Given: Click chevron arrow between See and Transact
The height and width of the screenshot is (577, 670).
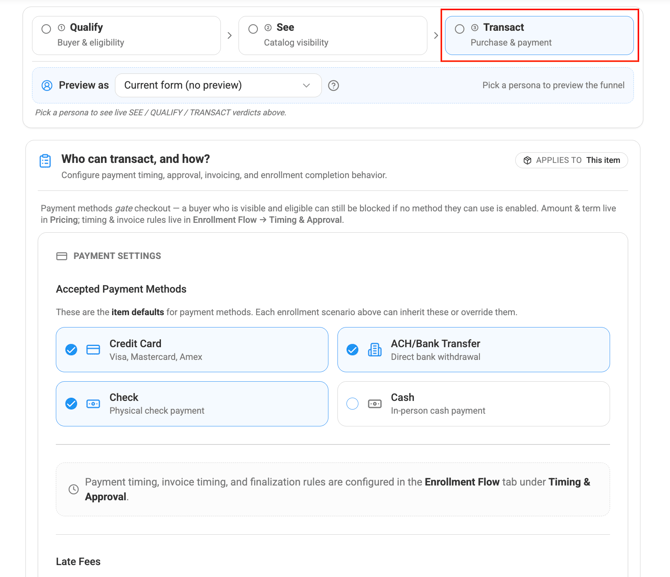Looking at the screenshot, I should coord(436,35).
